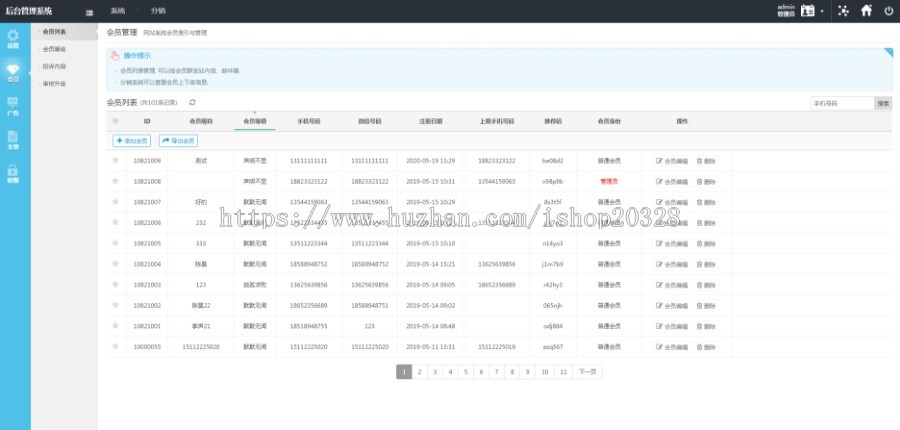
Task: Open the 系统 top menu
Action: coord(118,11)
